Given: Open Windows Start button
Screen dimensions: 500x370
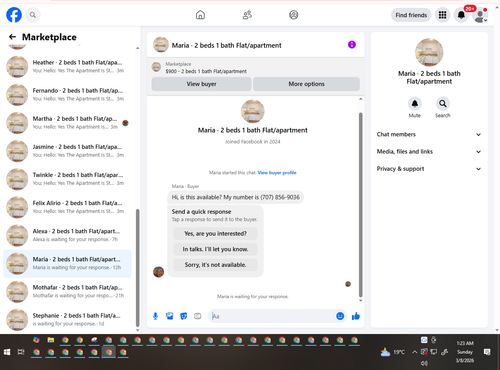Looking at the screenshot, I should (x=7, y=352).
